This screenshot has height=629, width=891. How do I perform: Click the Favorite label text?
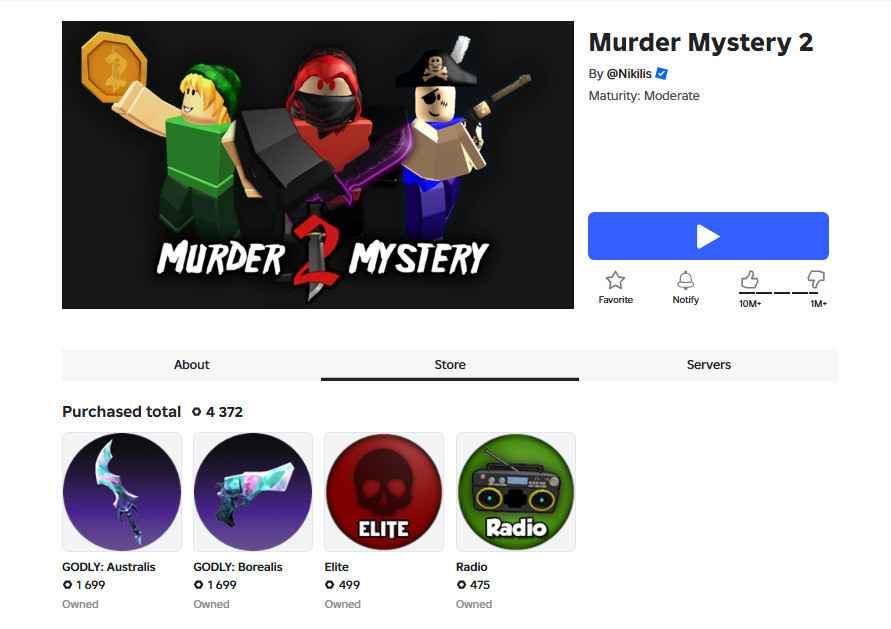point(615,299)
